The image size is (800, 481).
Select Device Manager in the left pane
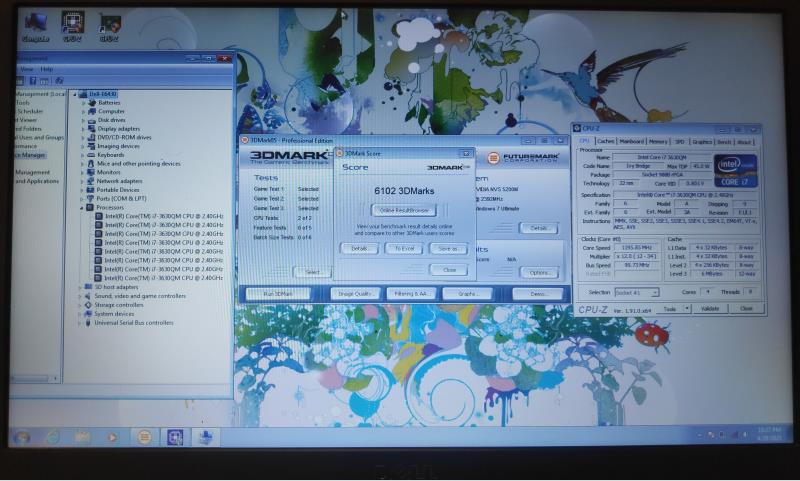tap(31, 155)
